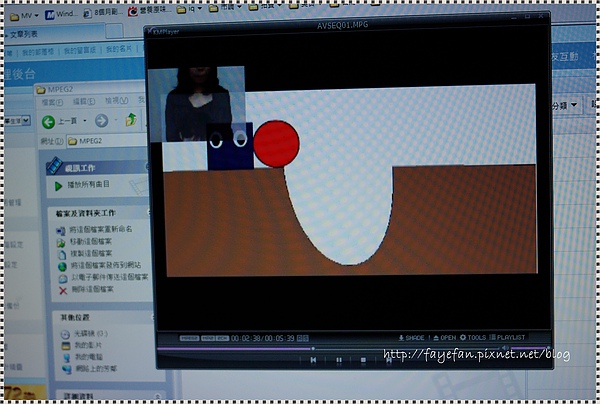Click the video tasks film-strip icon
This screenshot has width=600, height=404.
pos(55,165)
